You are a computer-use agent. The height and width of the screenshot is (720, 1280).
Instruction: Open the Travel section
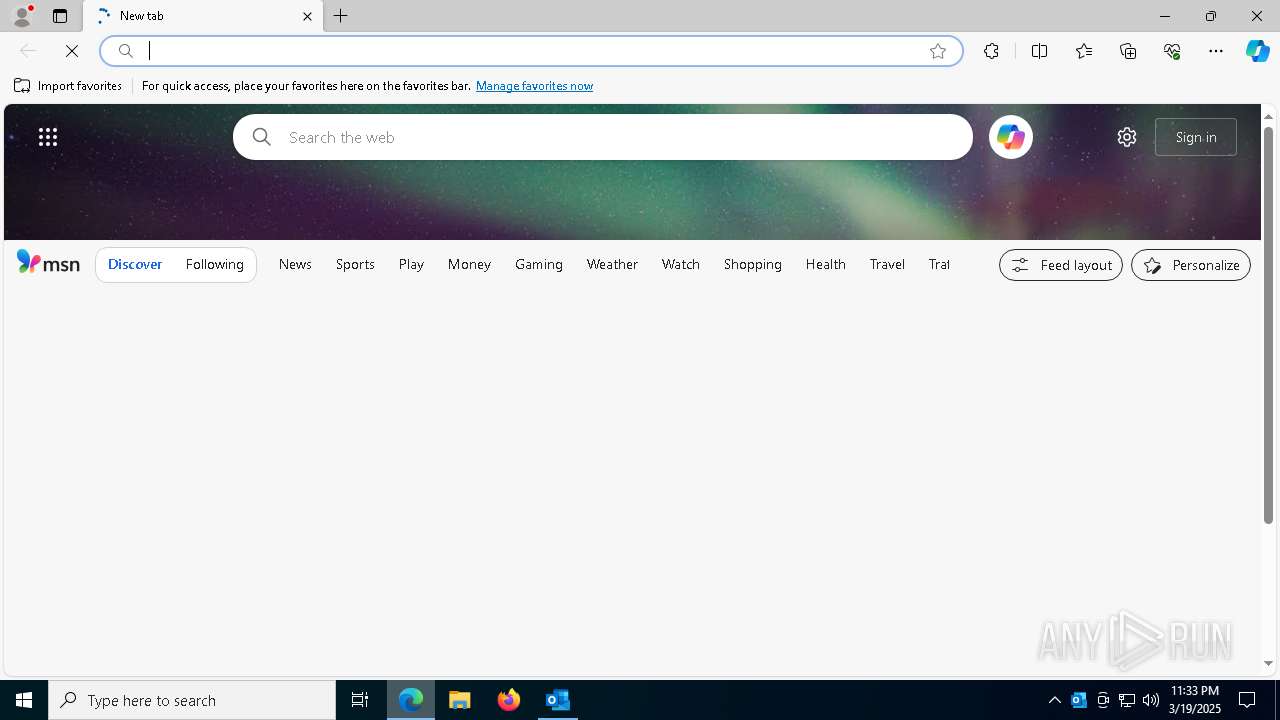(887, 264)
